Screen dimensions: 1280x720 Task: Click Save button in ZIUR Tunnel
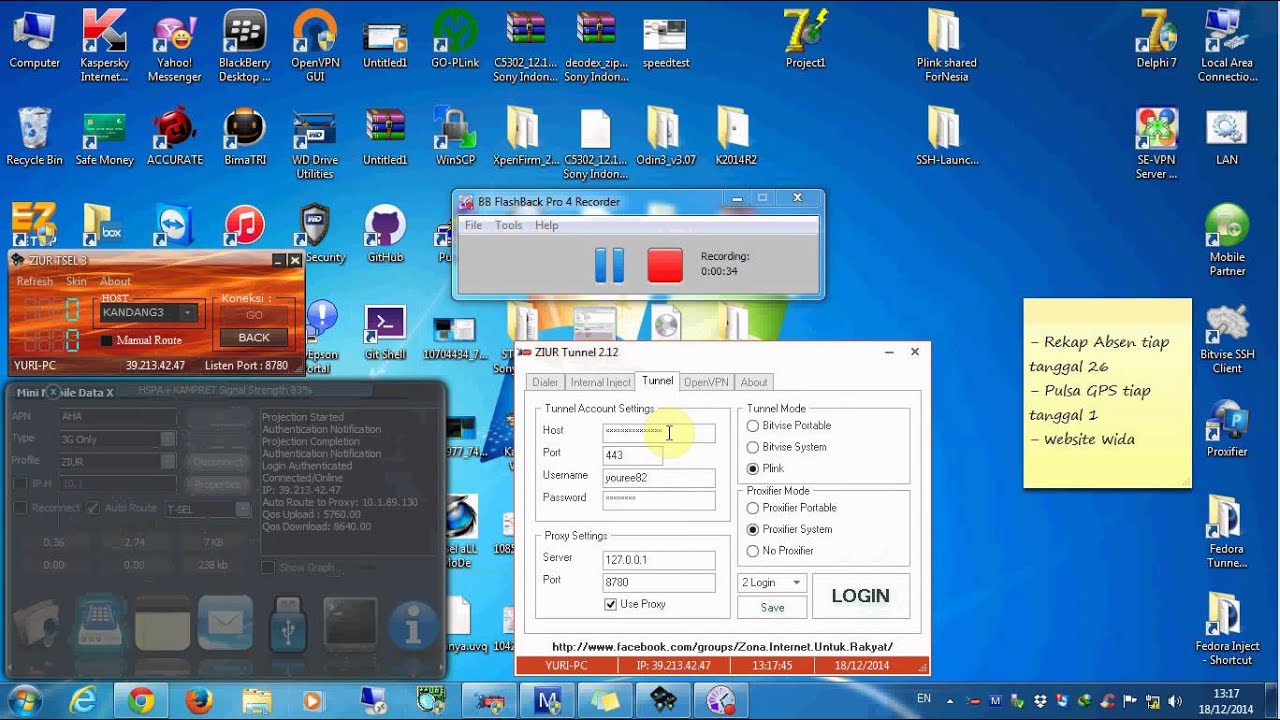click(x=772, y=607)
